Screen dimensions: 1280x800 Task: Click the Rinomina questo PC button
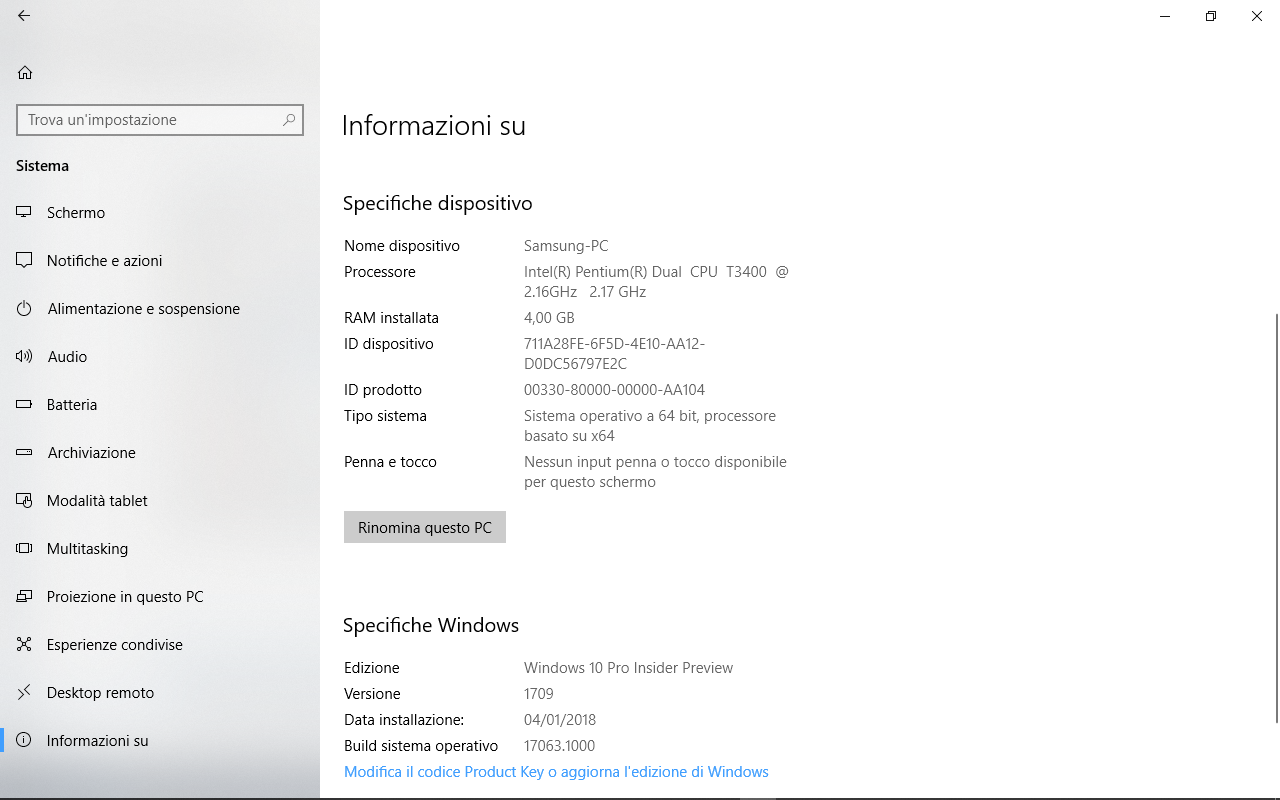tap(425, 527)
